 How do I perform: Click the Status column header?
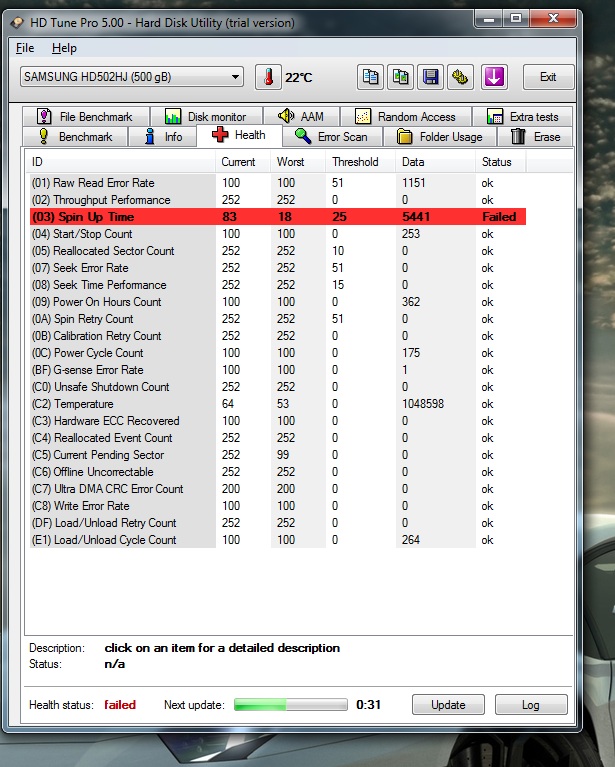click(x=501, y=162)
